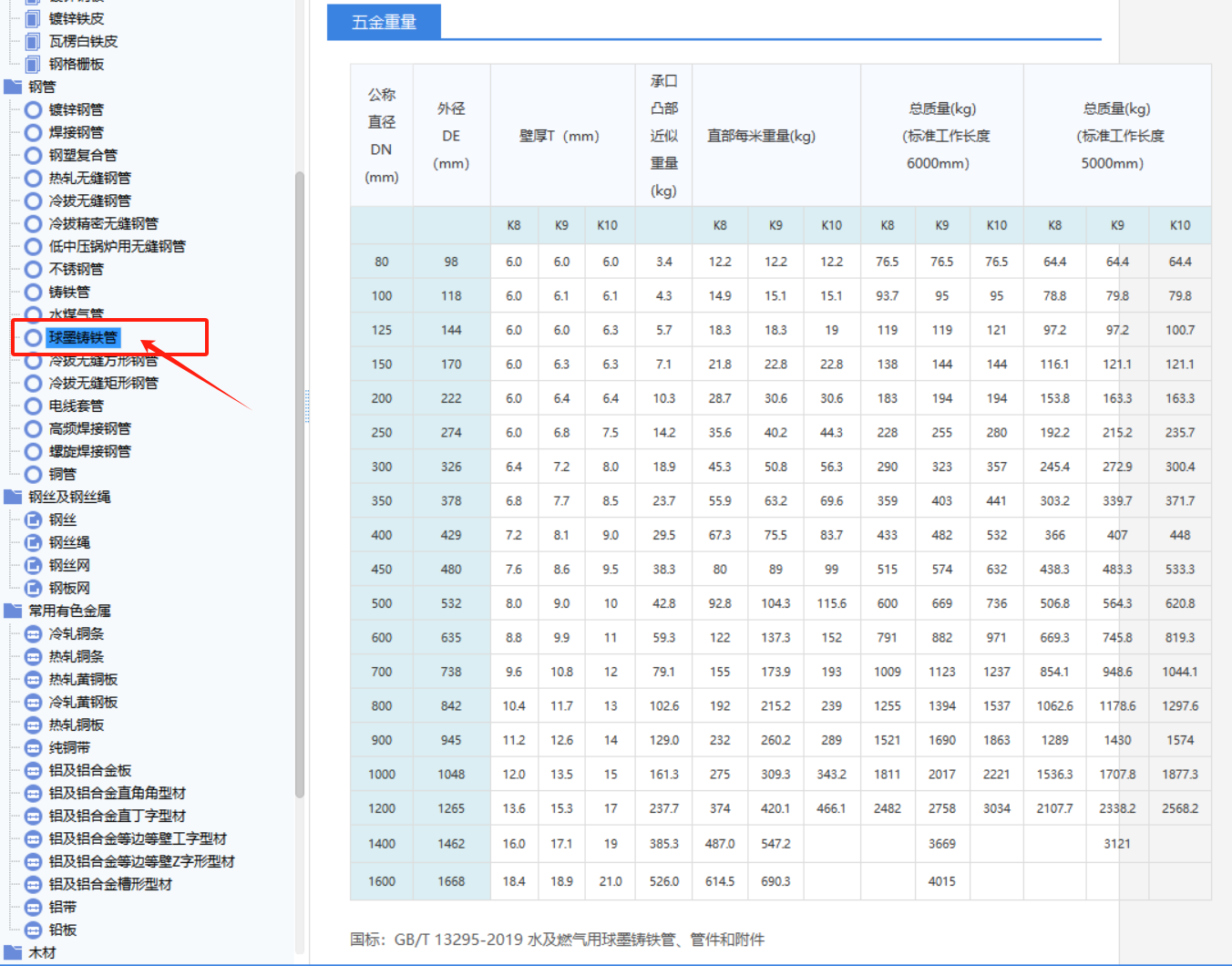Click the icon next to 钢板网
This screenshot has height=966, width=1232.
pos(34,589)
